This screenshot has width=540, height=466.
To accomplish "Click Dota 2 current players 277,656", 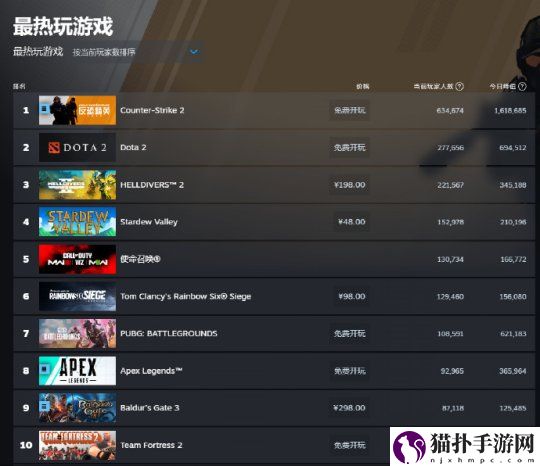I will [450, 148].
